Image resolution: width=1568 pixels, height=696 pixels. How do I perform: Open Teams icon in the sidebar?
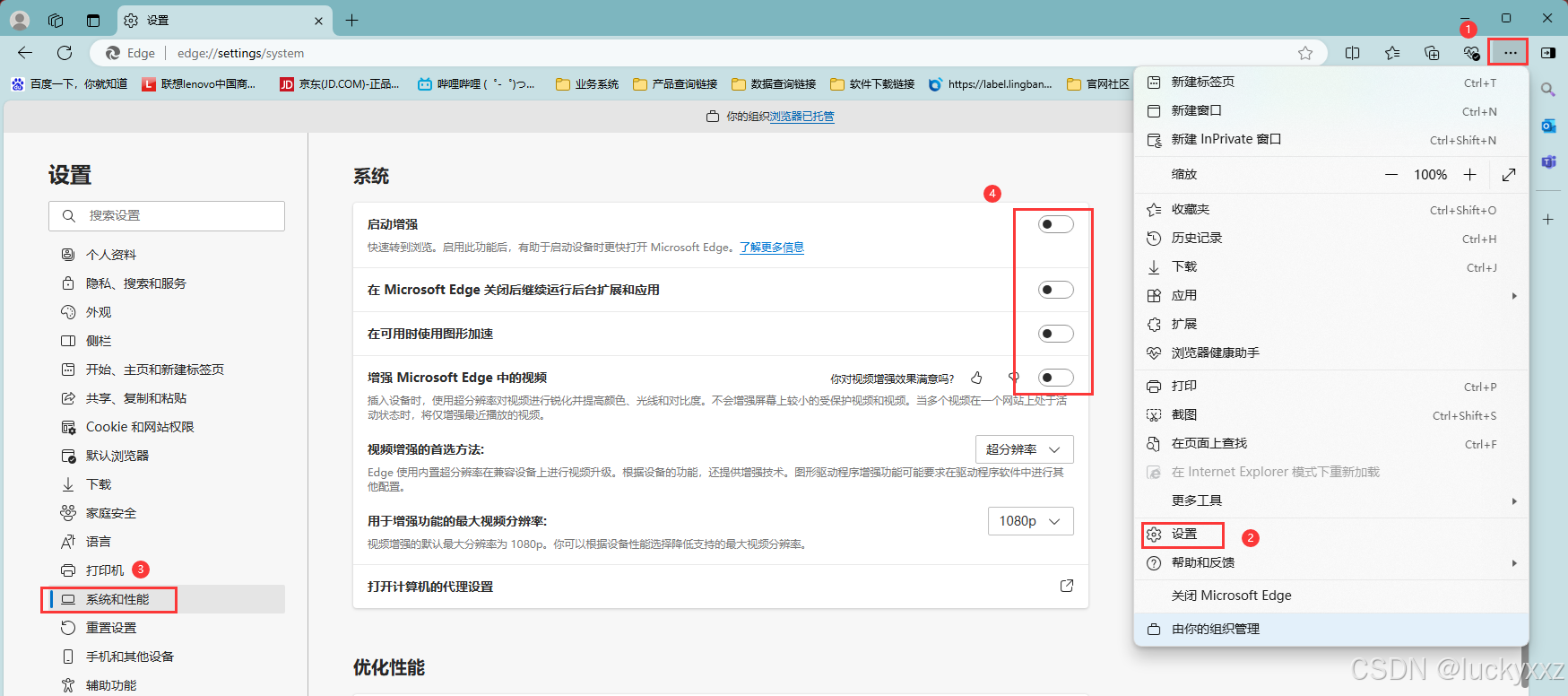tap(1548, 161)
